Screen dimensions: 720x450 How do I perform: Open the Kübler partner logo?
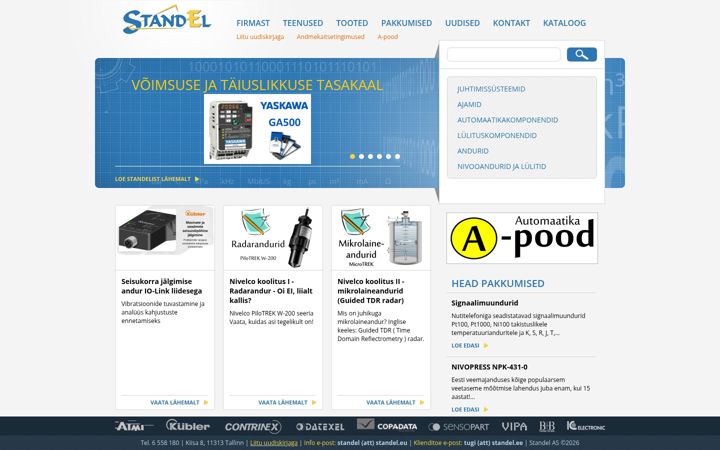click(x=188, y=426)
